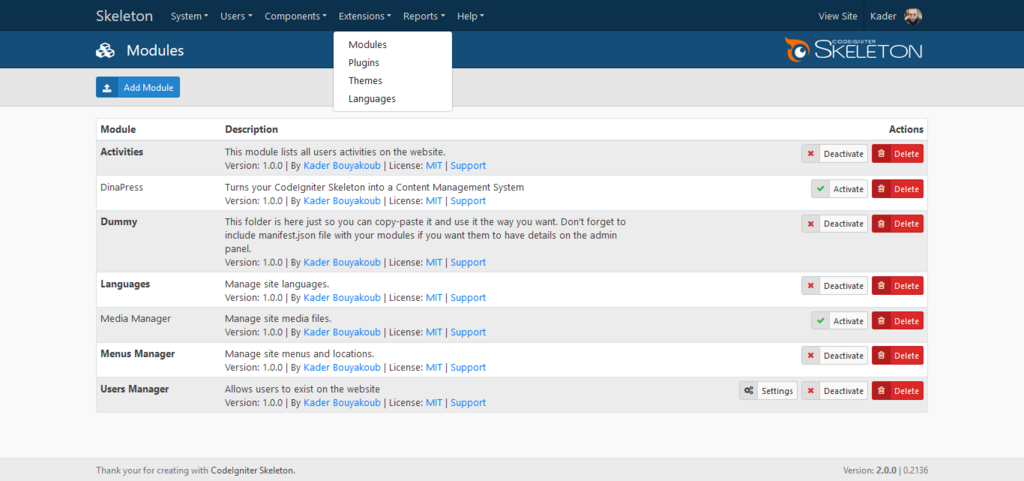Image resolution: width=1024 pixels, height=481 pixels.
Task: Click trash icon in Dummy row
Action: pyautogui.click(x=881, y=224)
